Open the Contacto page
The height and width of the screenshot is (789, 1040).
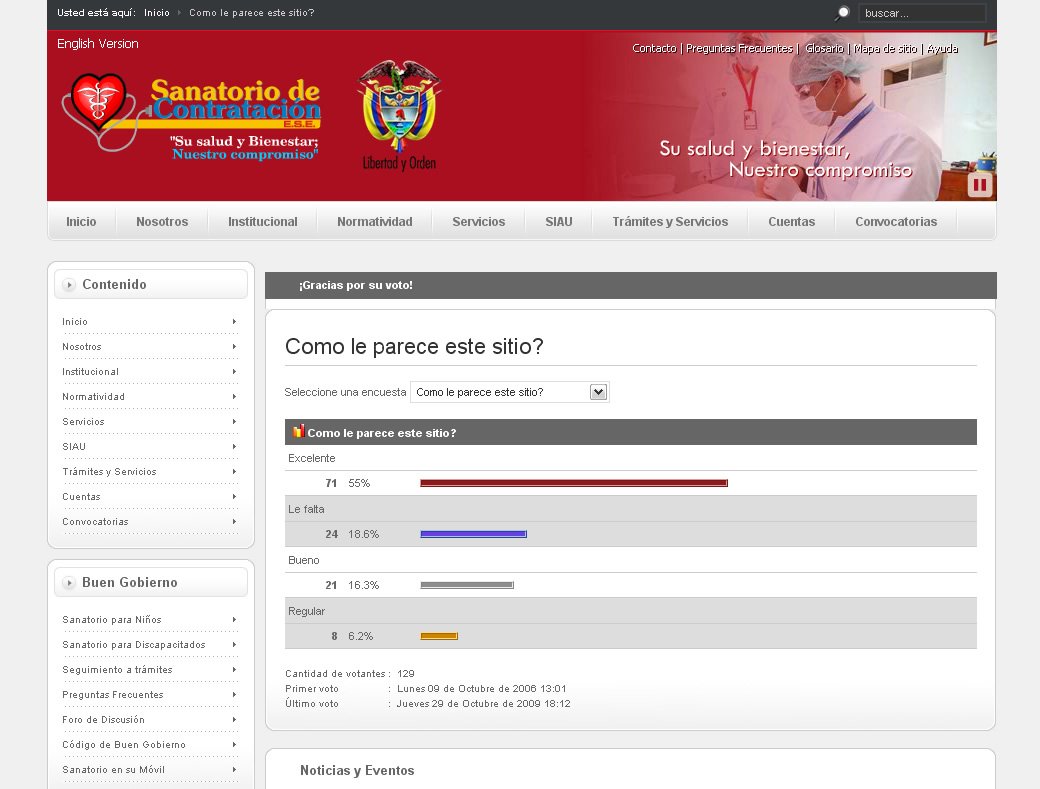(x=653, y=48)
